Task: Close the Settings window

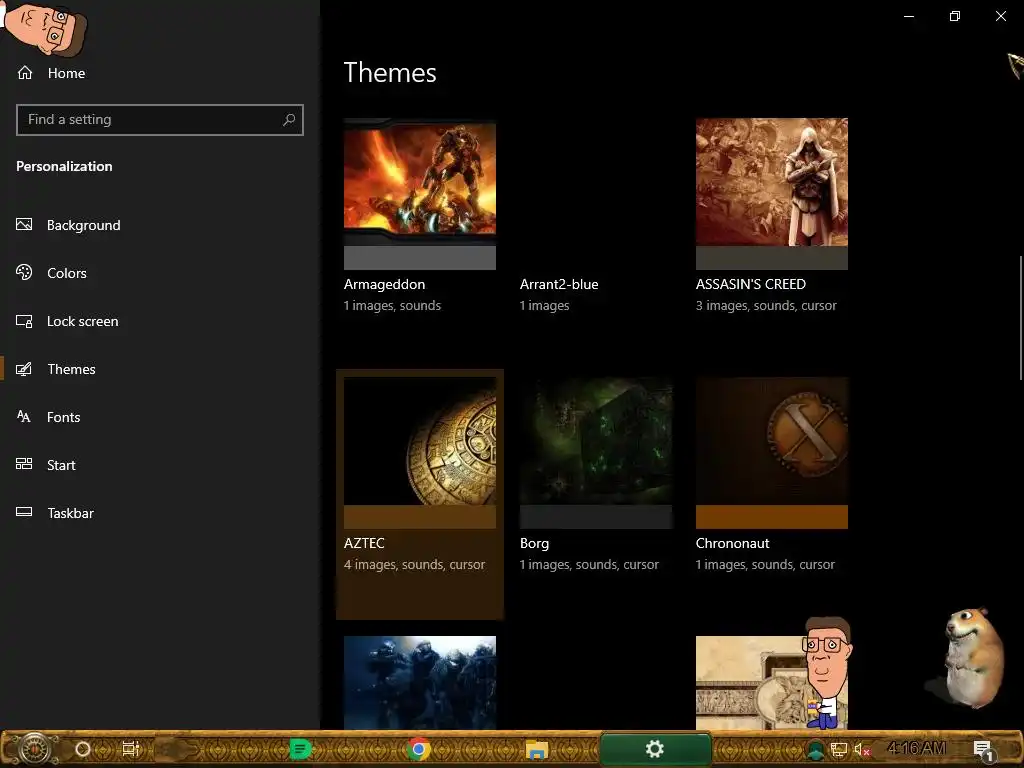Action: [1000, 16]
